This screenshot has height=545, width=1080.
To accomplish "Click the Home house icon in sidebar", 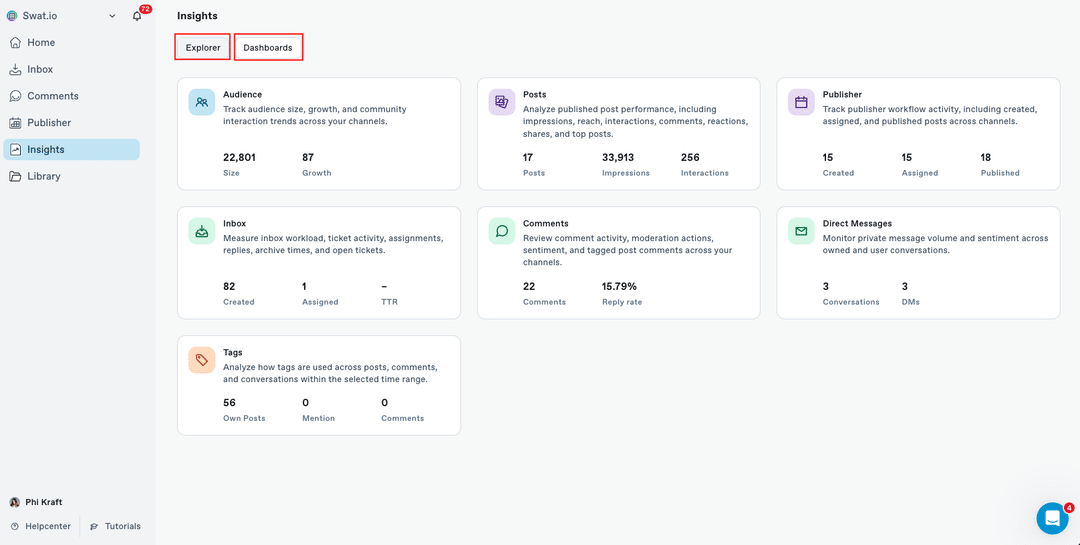I will coord(15,43).
